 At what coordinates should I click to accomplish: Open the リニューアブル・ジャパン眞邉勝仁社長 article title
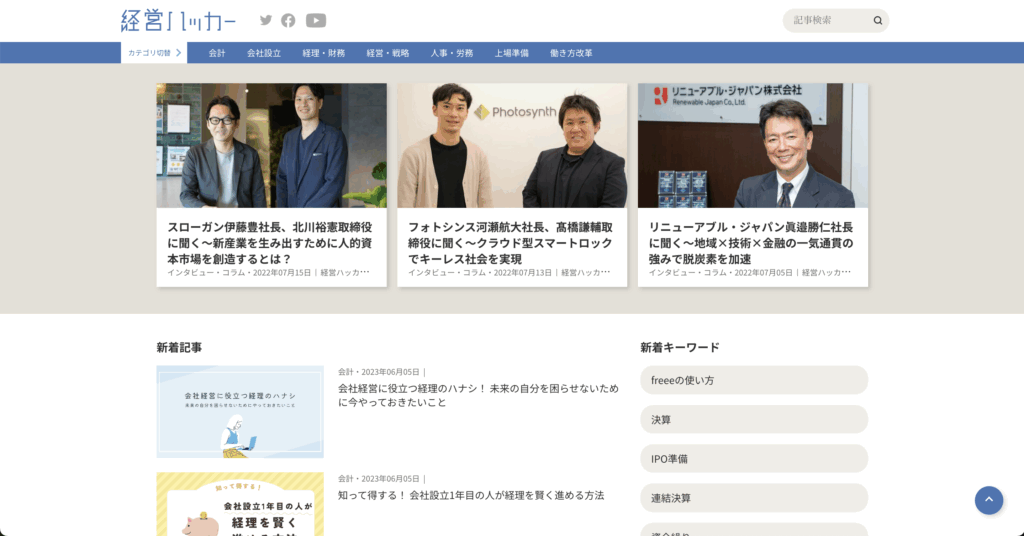751,243
